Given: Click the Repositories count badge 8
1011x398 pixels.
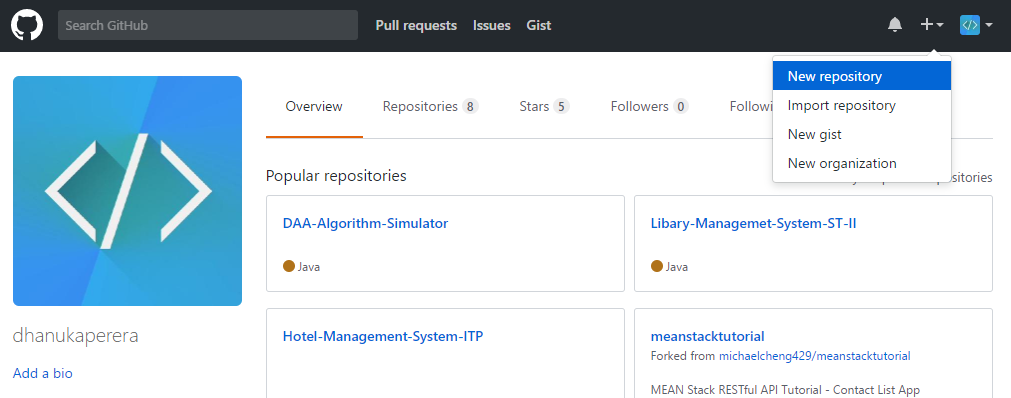Looking at the screenshot, I should [x=470, y=106].
